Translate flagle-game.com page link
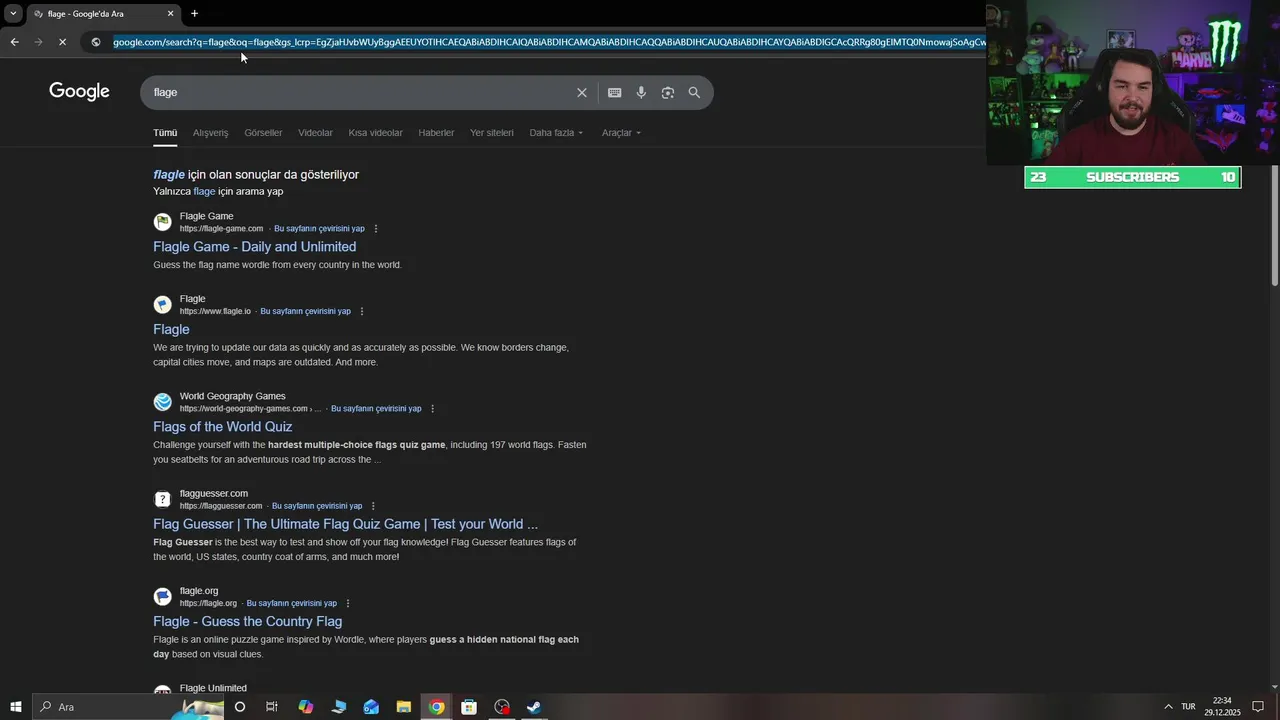The image size is (1280, 720). 319,229
